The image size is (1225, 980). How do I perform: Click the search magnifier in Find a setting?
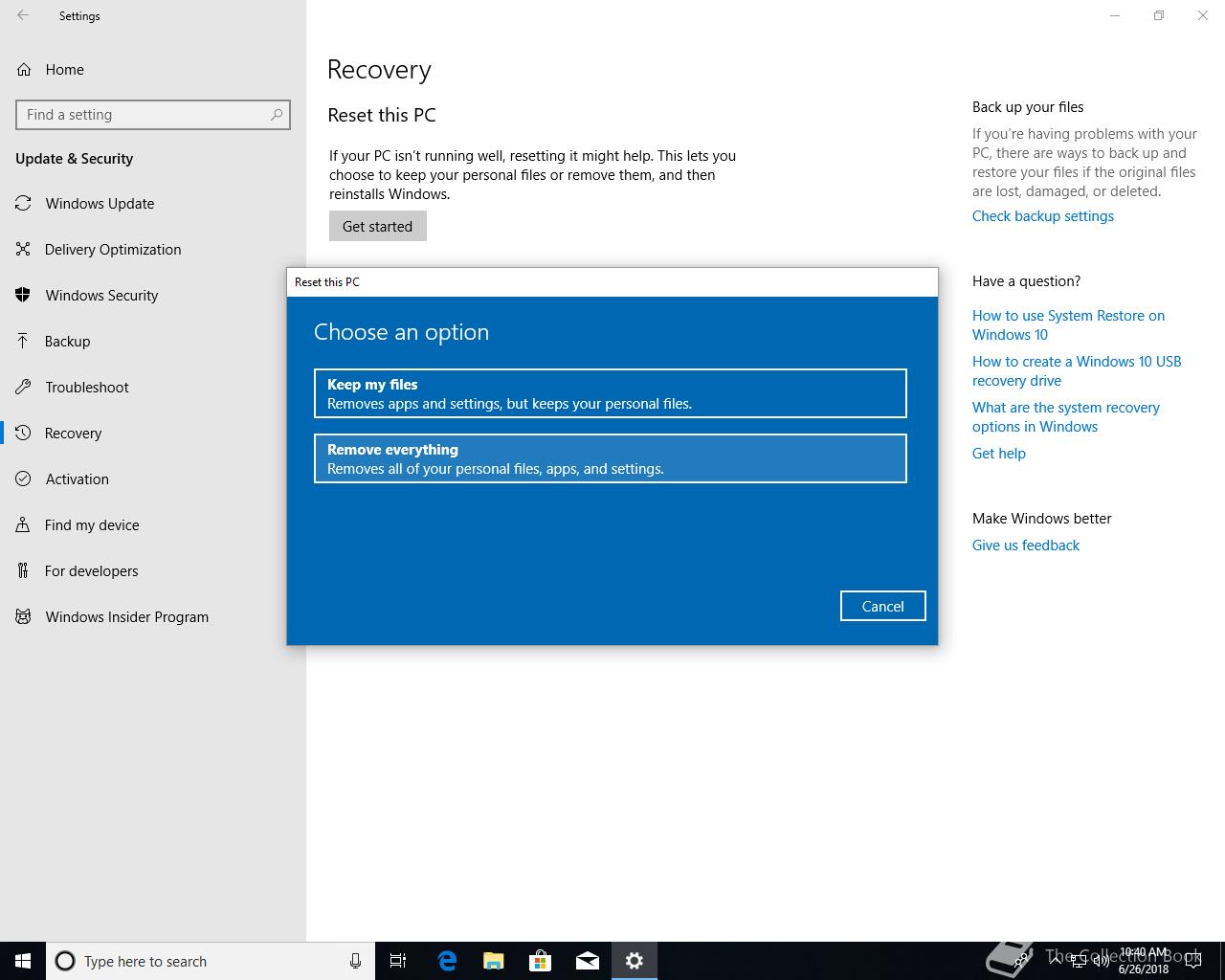[x=277, y=115]
